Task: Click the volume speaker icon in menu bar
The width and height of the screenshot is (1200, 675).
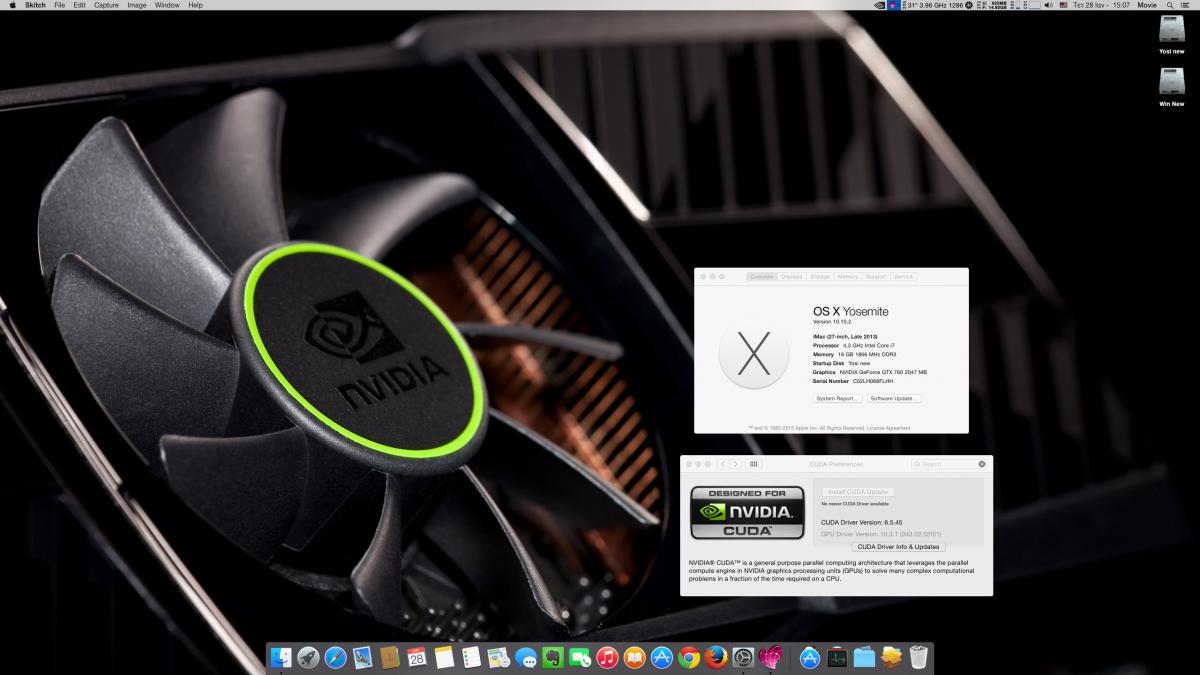Action: [x=1048, y=5]
